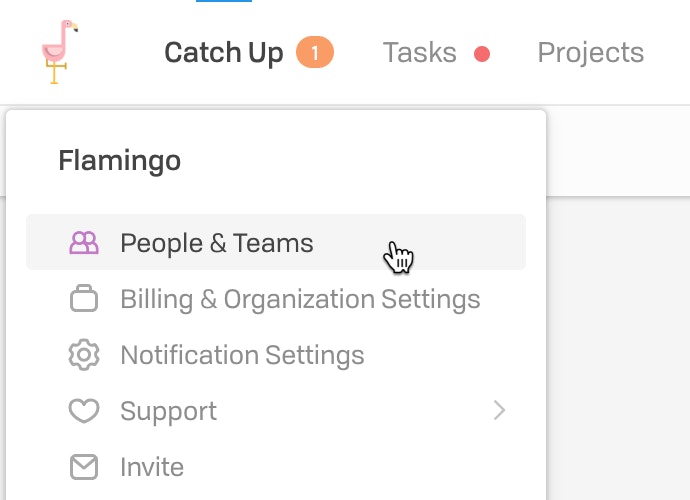Screen dimensions: 690x500
Task: Click the People & Teams icon
Action: [x=84, y=243]
